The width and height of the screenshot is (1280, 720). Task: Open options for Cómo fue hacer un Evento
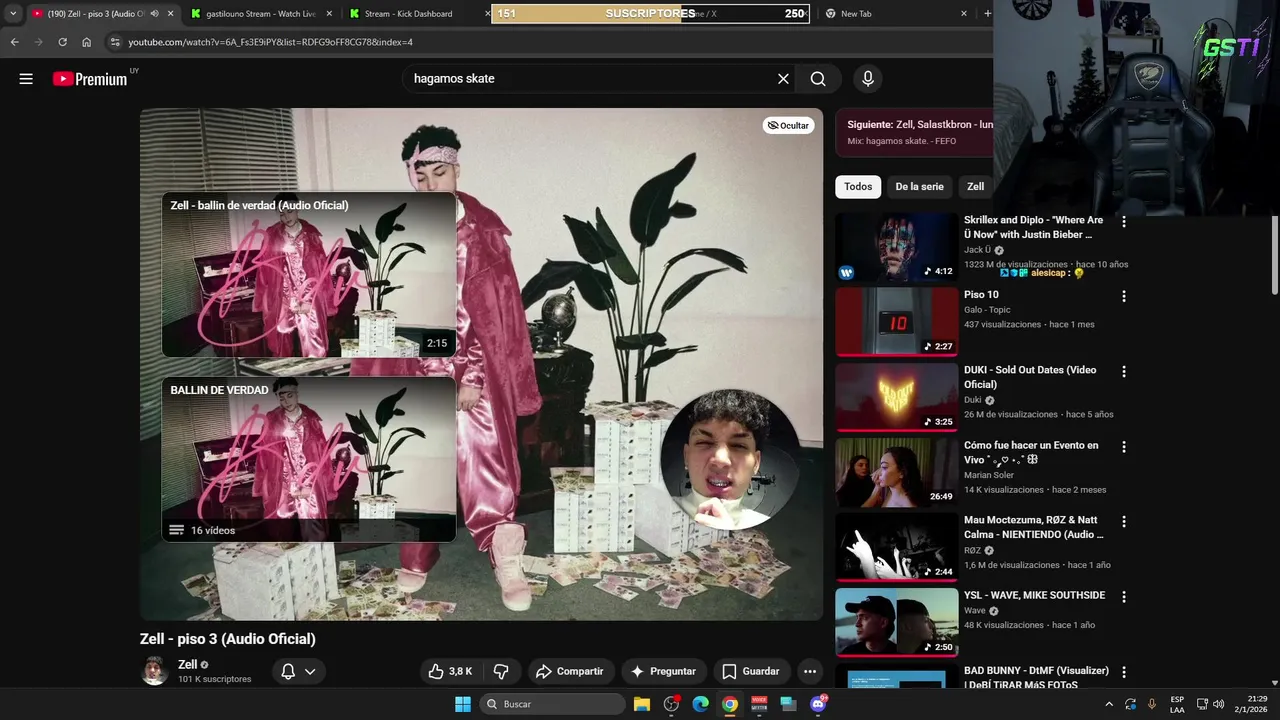(1124, 447)
